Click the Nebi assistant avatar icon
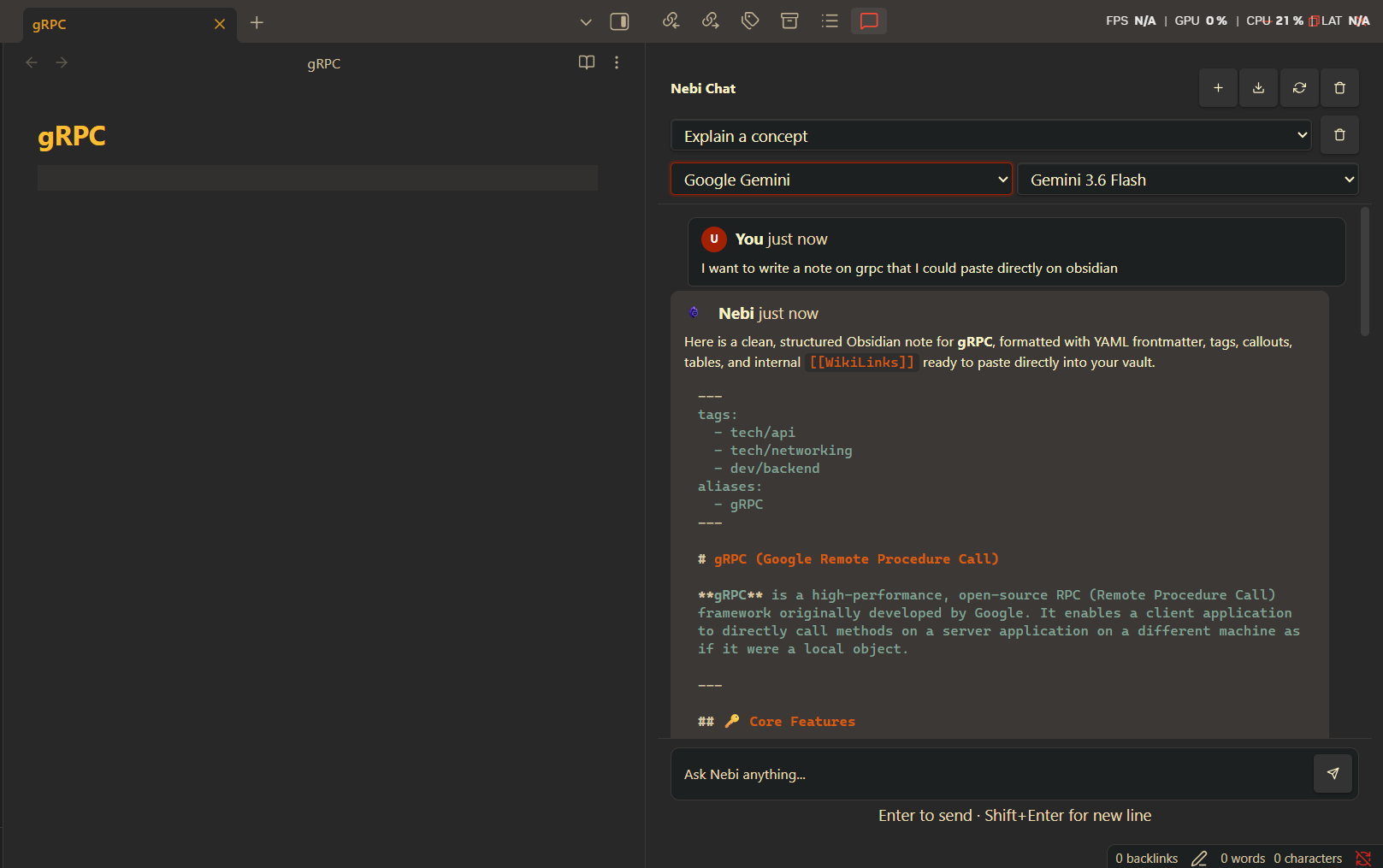Screen dimensions: 1383x868 [x=694, y=312]
